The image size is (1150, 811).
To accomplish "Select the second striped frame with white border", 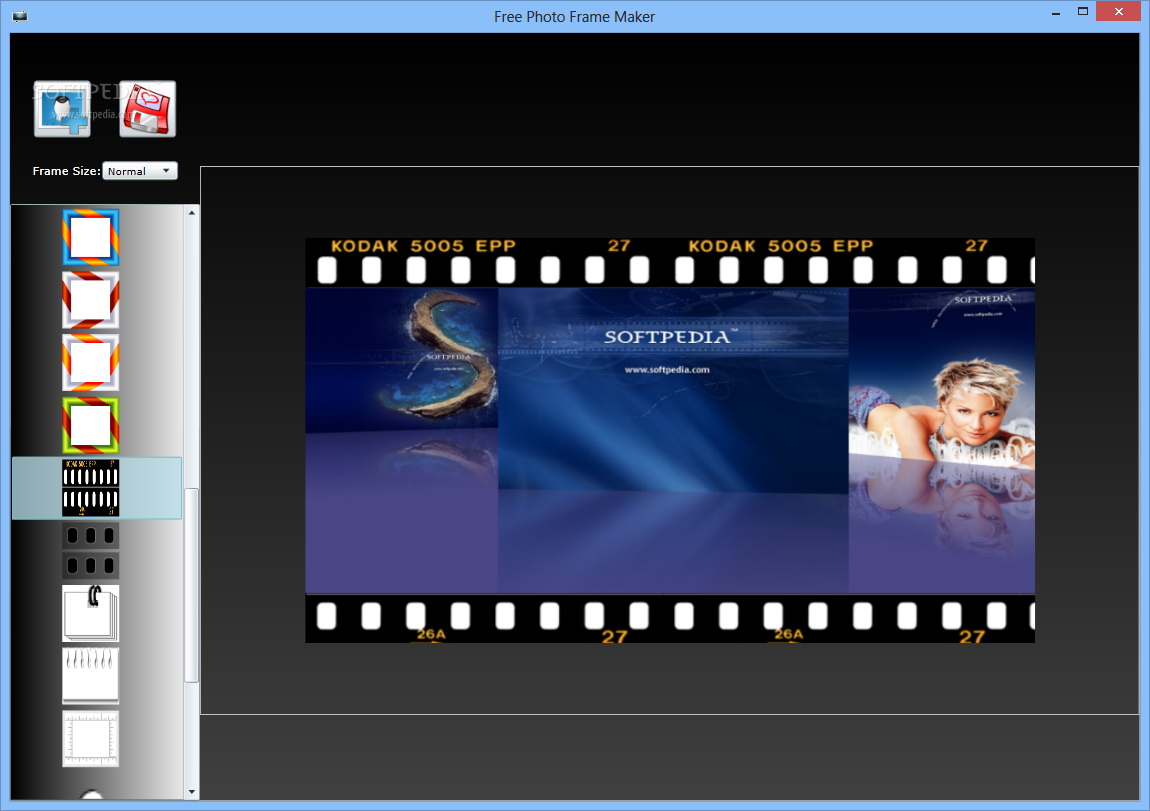I will click(91, 300).
